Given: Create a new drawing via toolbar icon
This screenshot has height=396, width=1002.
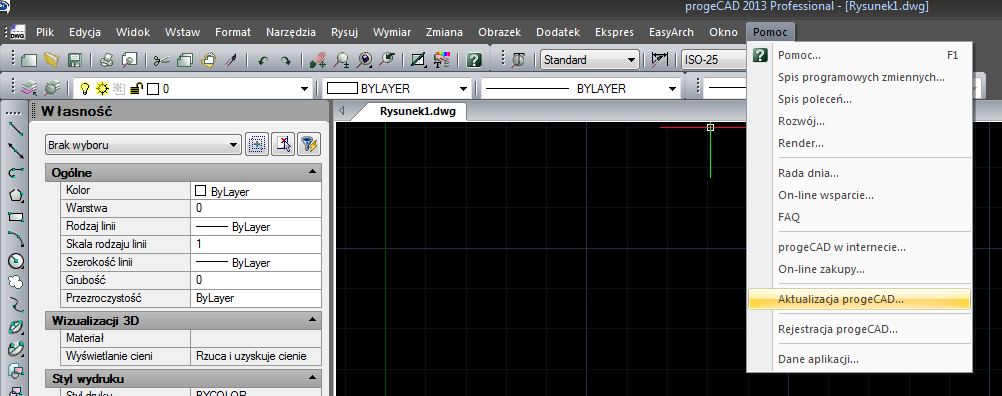Looking at the screenshot, I should coord(29,60).
